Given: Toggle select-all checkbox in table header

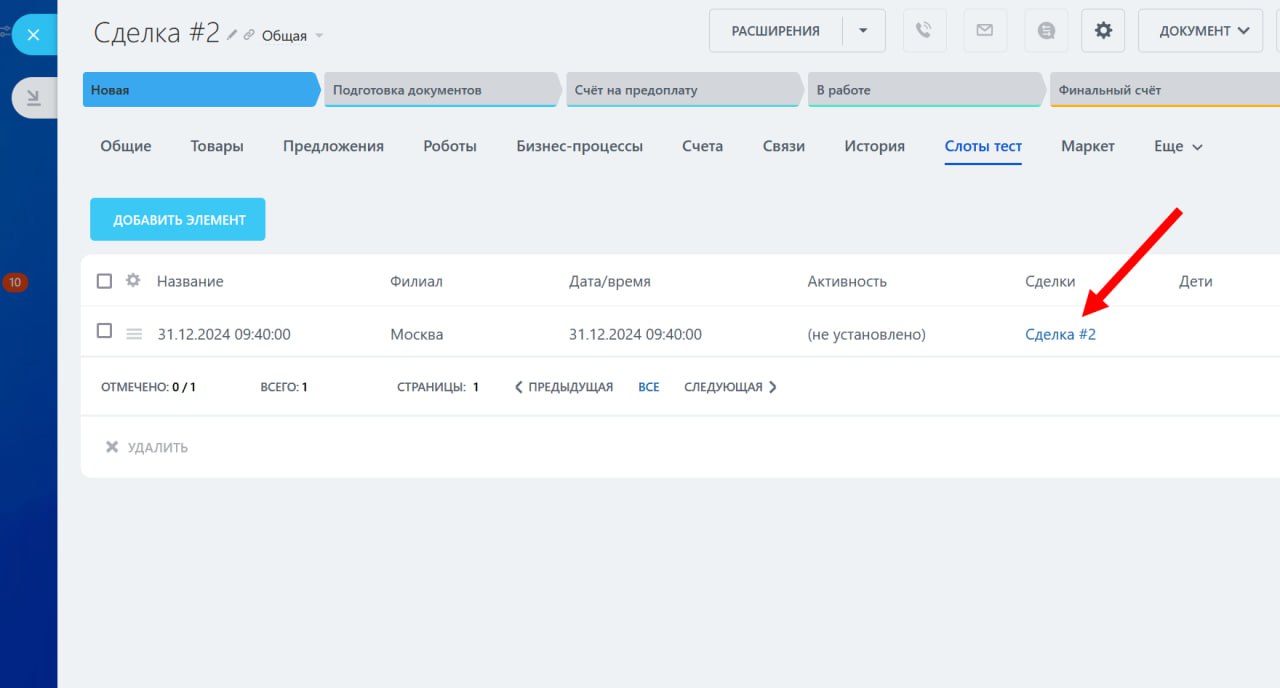Looking at the screenshot, I should pos(104,281).
